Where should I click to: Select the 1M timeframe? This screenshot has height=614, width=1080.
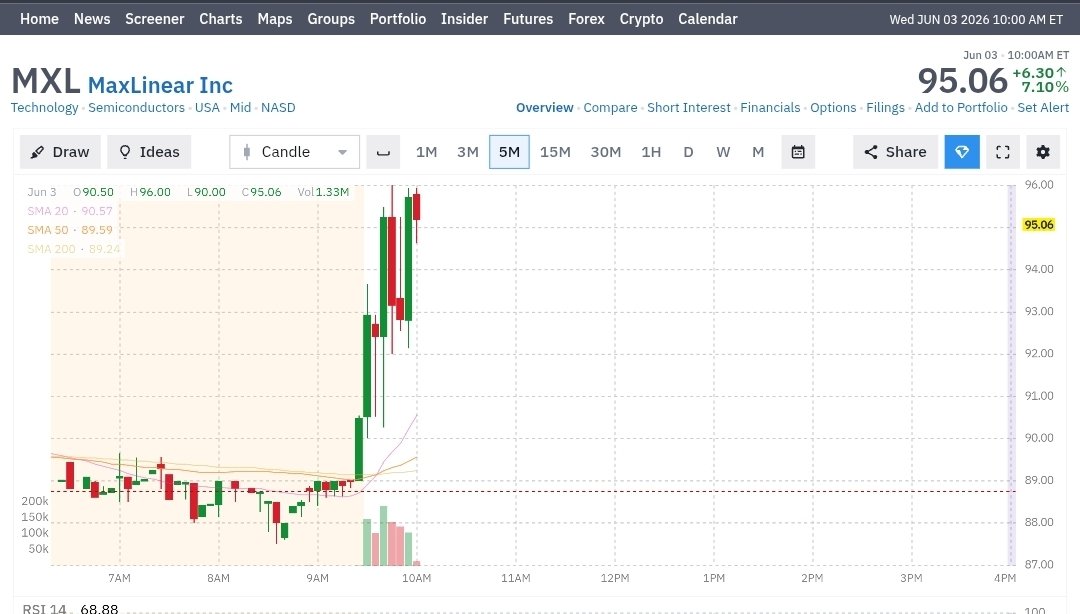click(x=426, y=152)
